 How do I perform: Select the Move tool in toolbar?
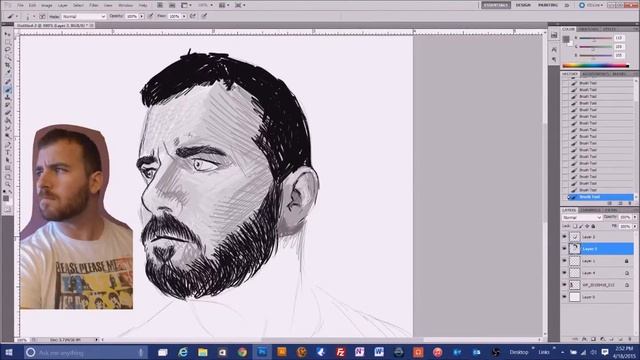point(7,35)
